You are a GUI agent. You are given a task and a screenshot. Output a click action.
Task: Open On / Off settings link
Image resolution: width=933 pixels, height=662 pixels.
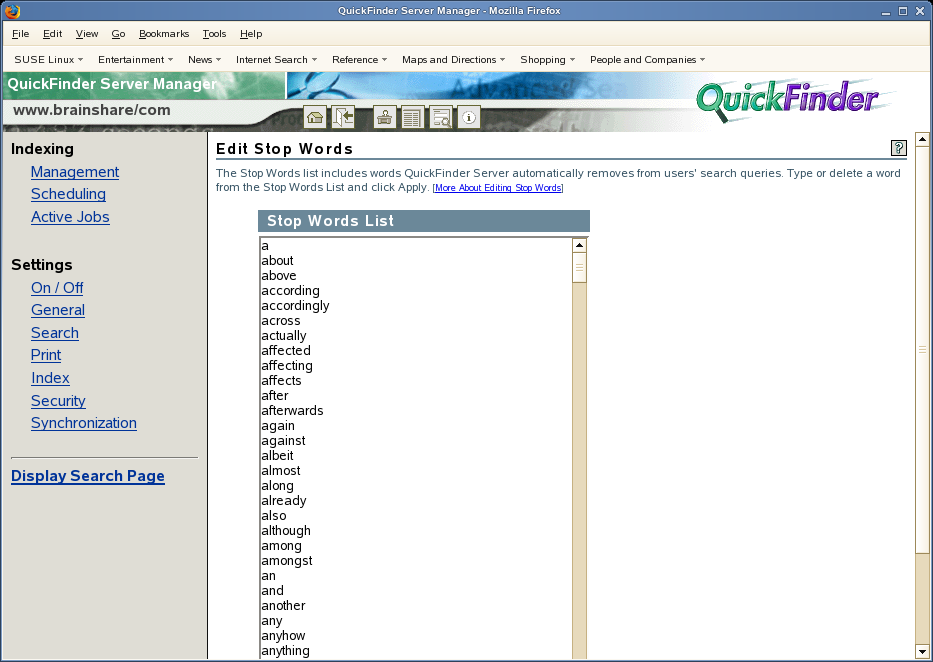pyautogui.click(x=57, y=288)
